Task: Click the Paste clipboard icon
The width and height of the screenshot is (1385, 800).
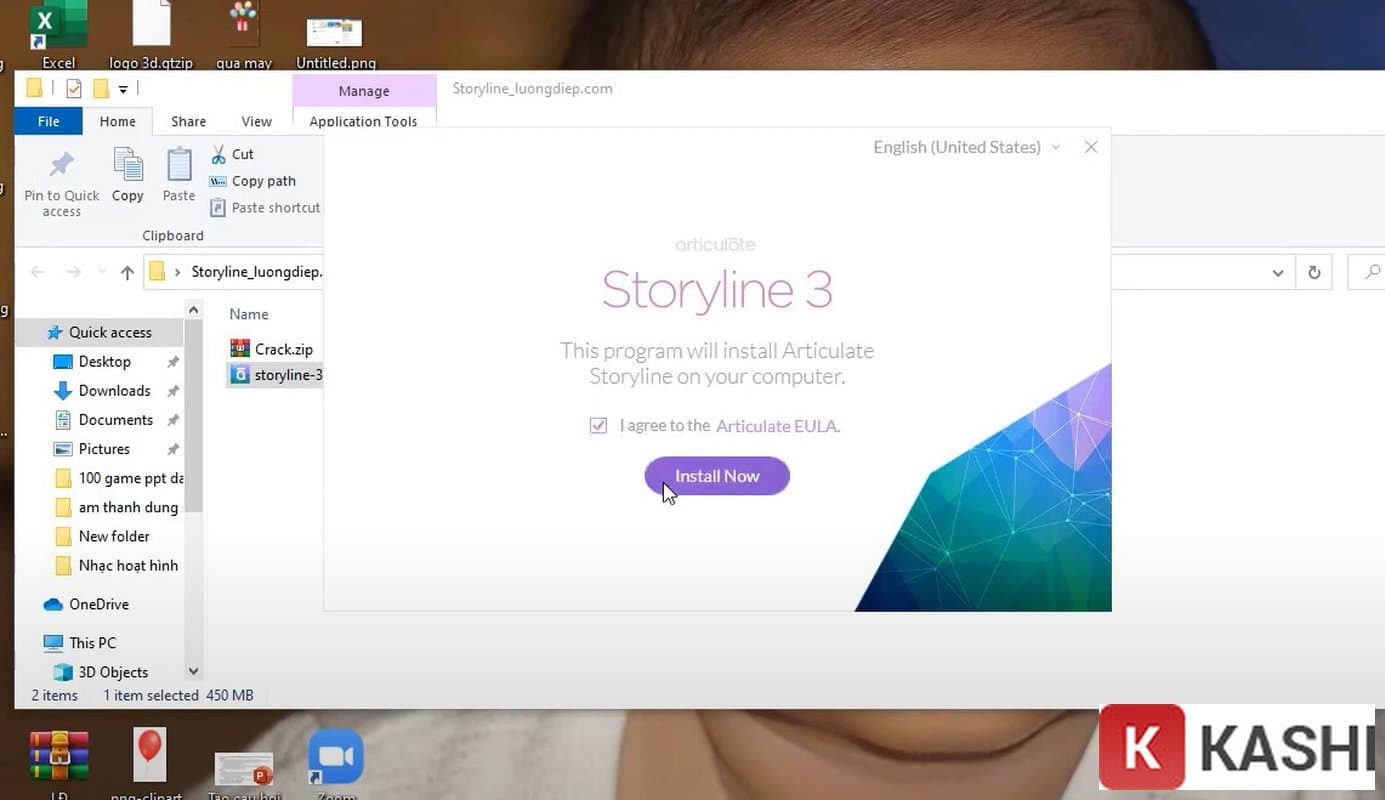Action: click(x=179, y=166)
